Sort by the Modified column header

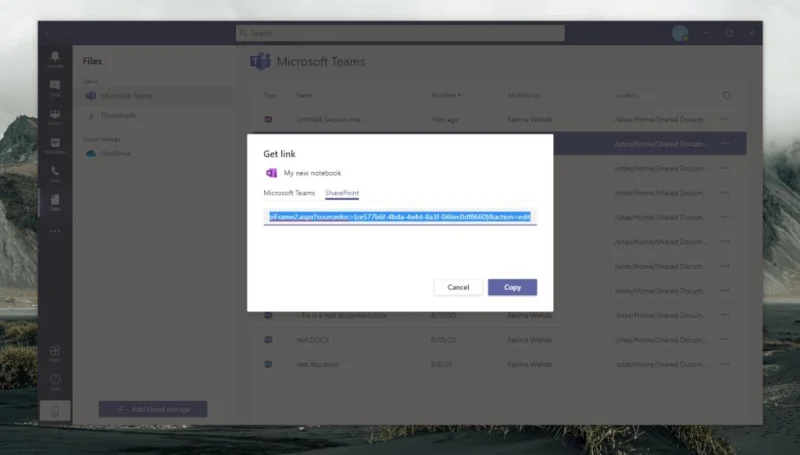(x=446, y=95)
